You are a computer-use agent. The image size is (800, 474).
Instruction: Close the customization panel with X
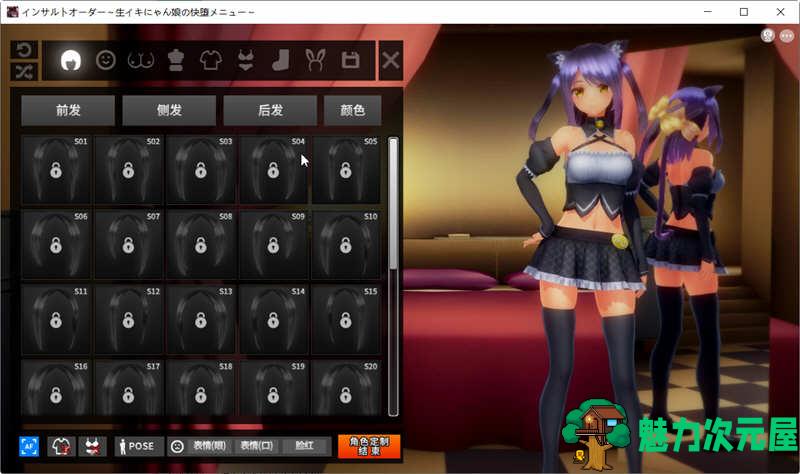point(391,60)
